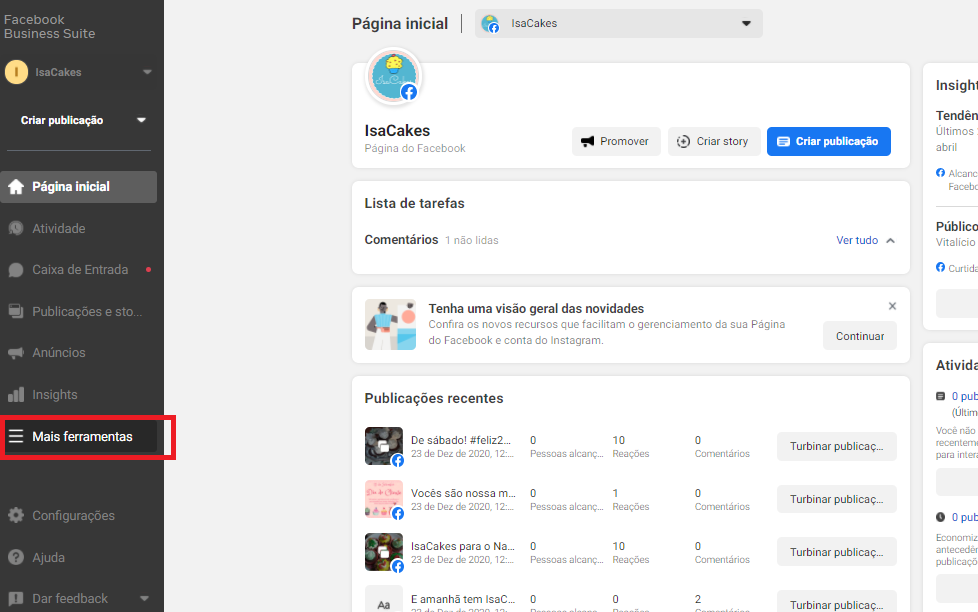Open thumbnail of 'IsaCakes para o Na...' post
978x612 pixels.
[x=384, y=552]
